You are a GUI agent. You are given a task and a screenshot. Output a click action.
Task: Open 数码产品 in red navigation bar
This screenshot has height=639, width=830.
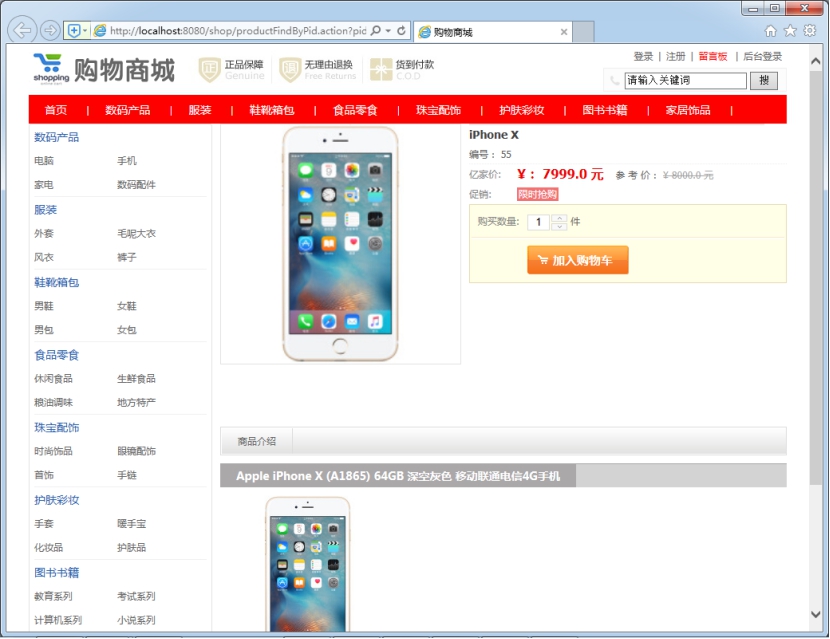128,110
